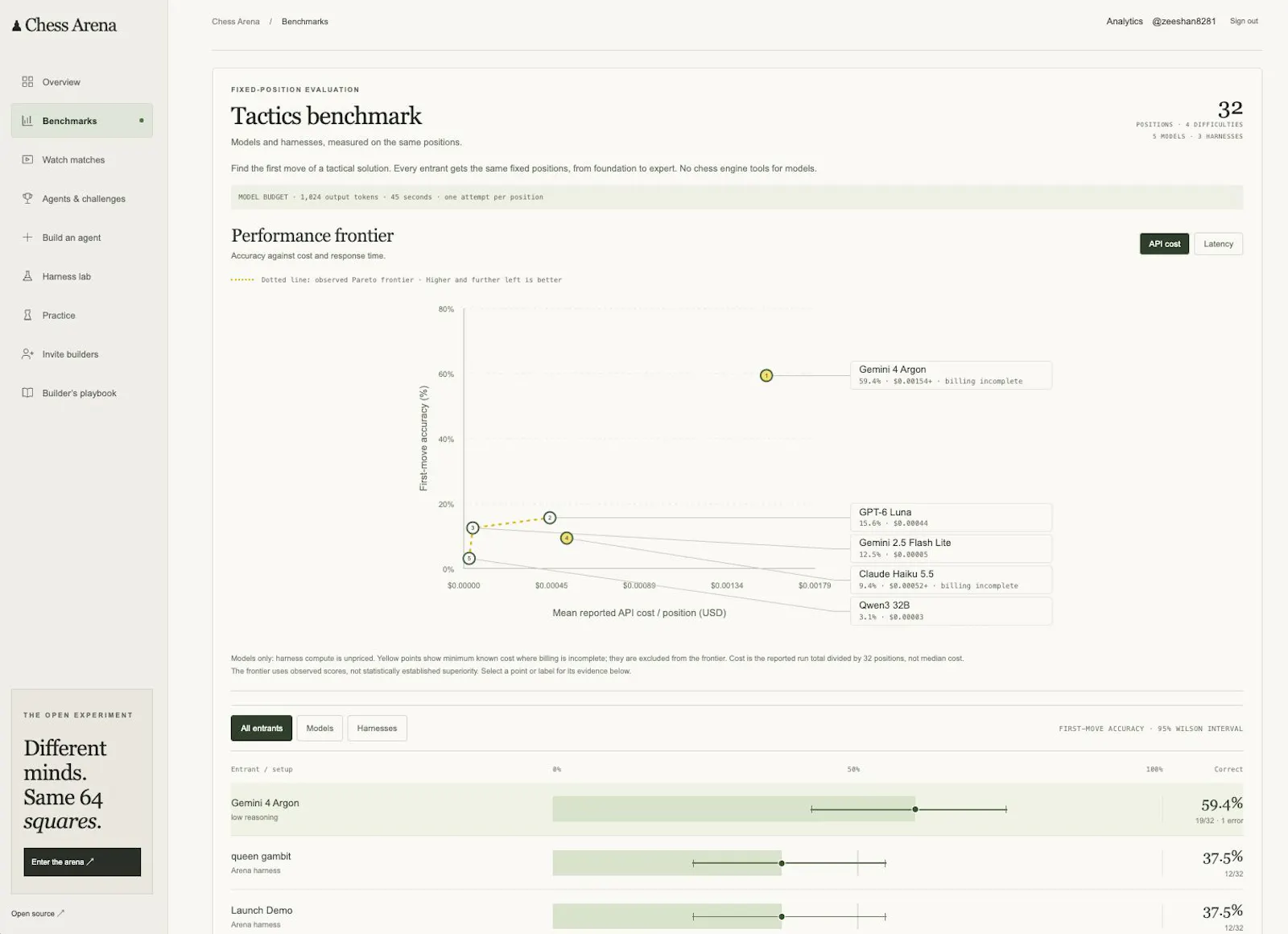Click the Gemini 2.5 Flash Lite label
The width and height of the screenshot is (1288, 934).
pos(952,548)
